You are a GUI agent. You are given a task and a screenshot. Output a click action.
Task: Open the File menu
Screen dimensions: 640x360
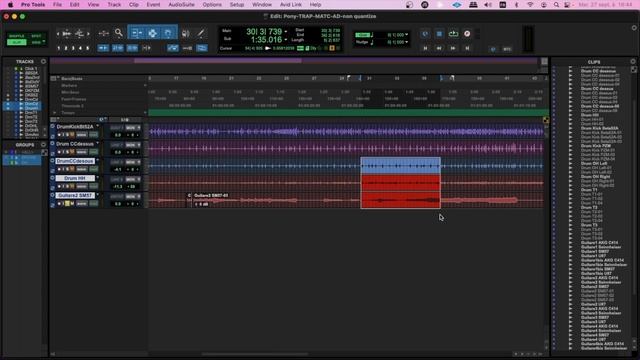tap(57, 5)
